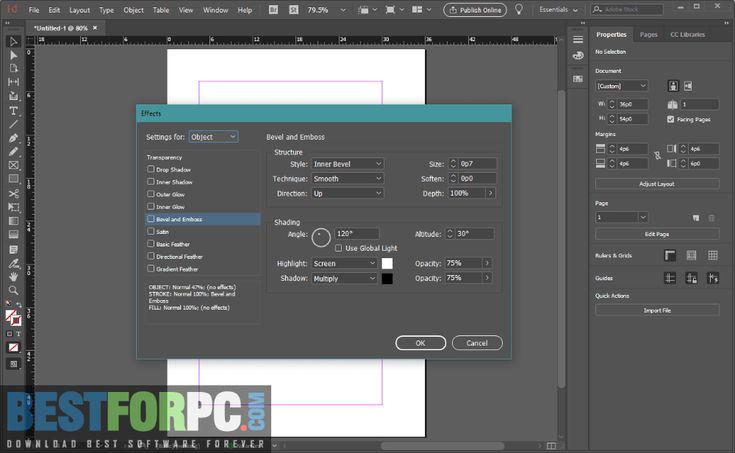Select the Eyedropper tool
735x453 pixels.
(x=13, y=264)
